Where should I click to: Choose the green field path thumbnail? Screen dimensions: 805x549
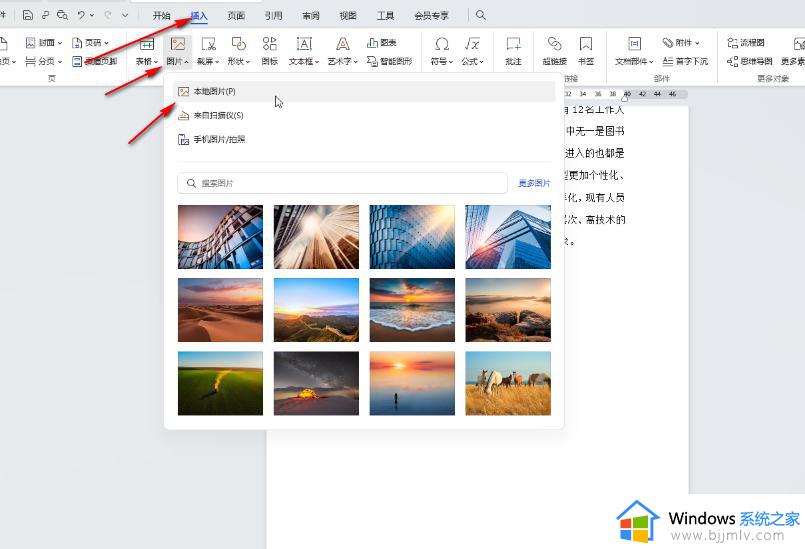coord(220,383)
